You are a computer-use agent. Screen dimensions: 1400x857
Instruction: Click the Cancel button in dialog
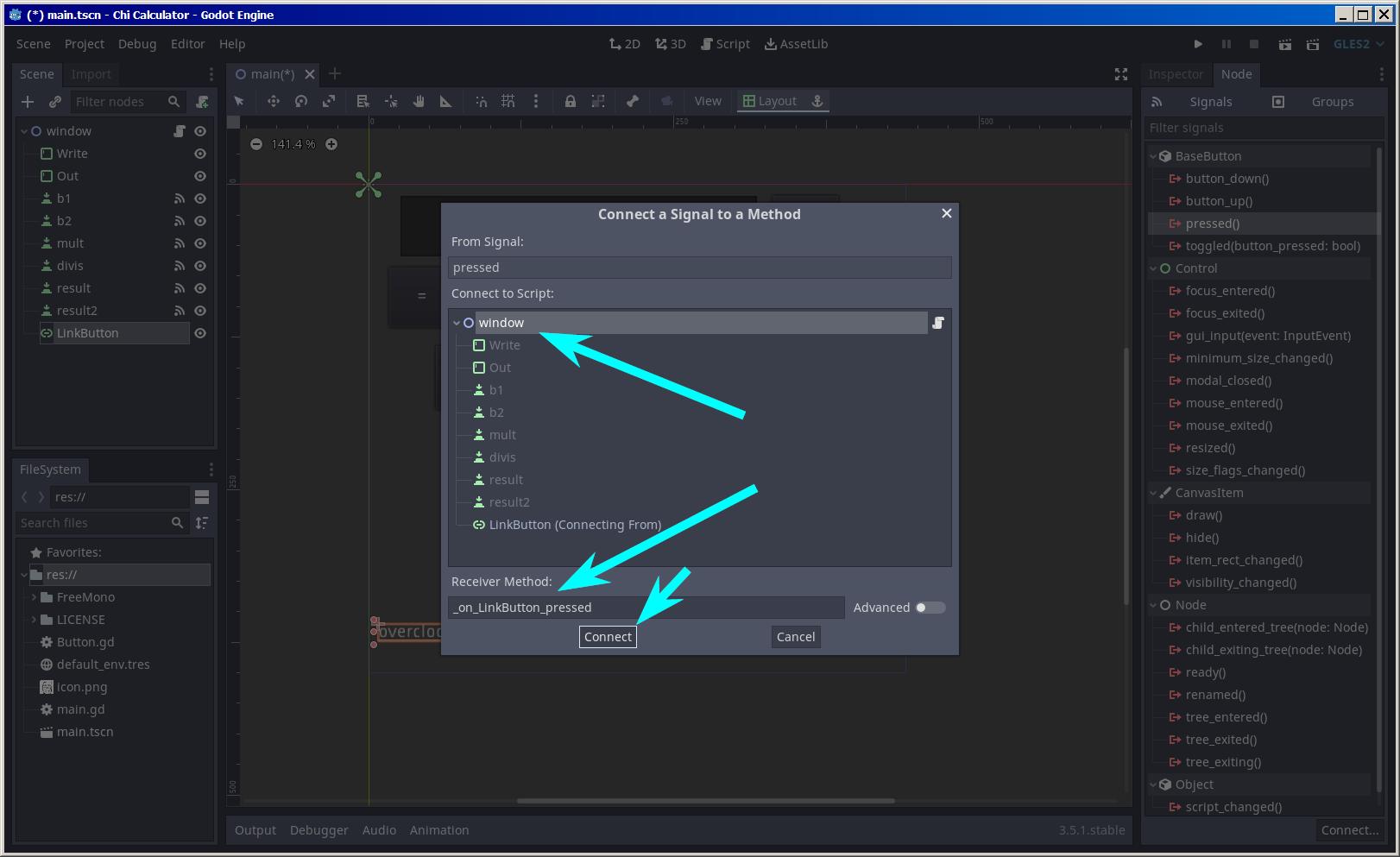point(795,637)
